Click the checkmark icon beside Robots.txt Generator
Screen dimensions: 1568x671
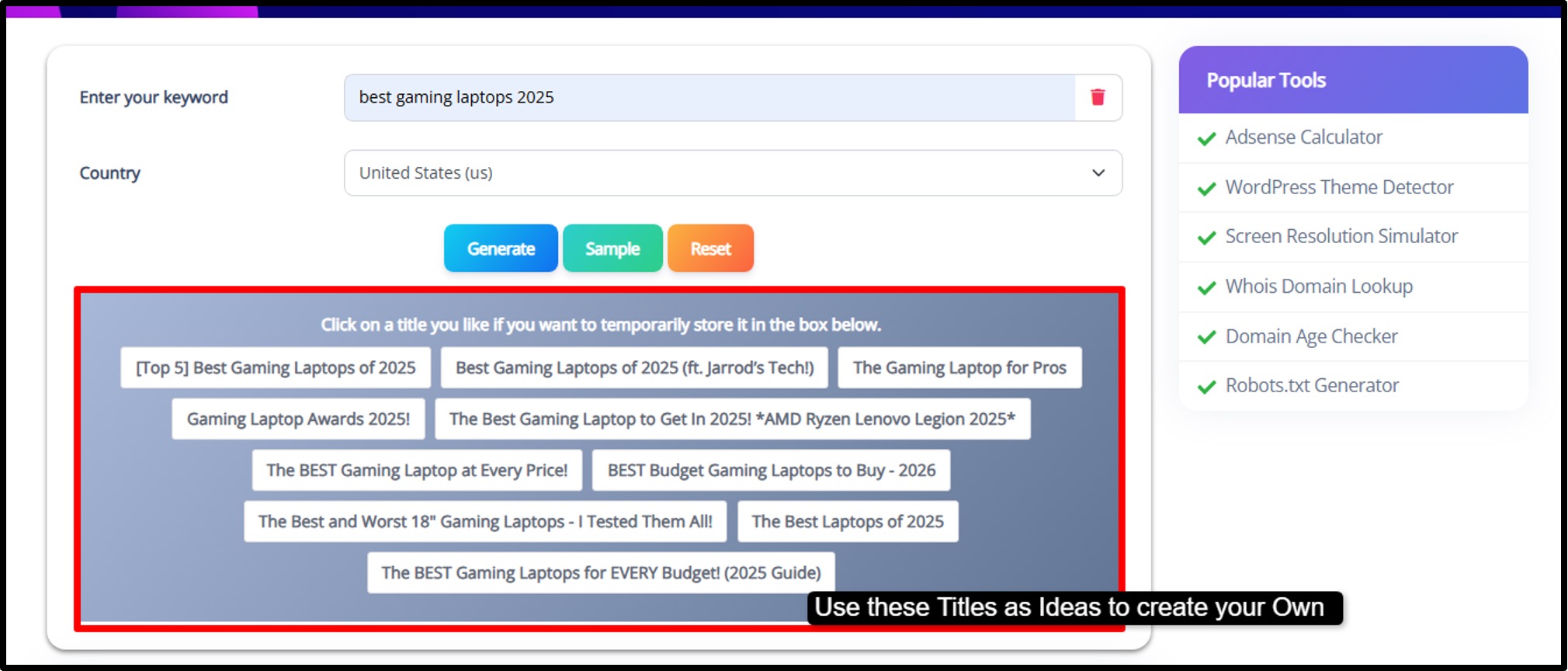[1206, 387]
